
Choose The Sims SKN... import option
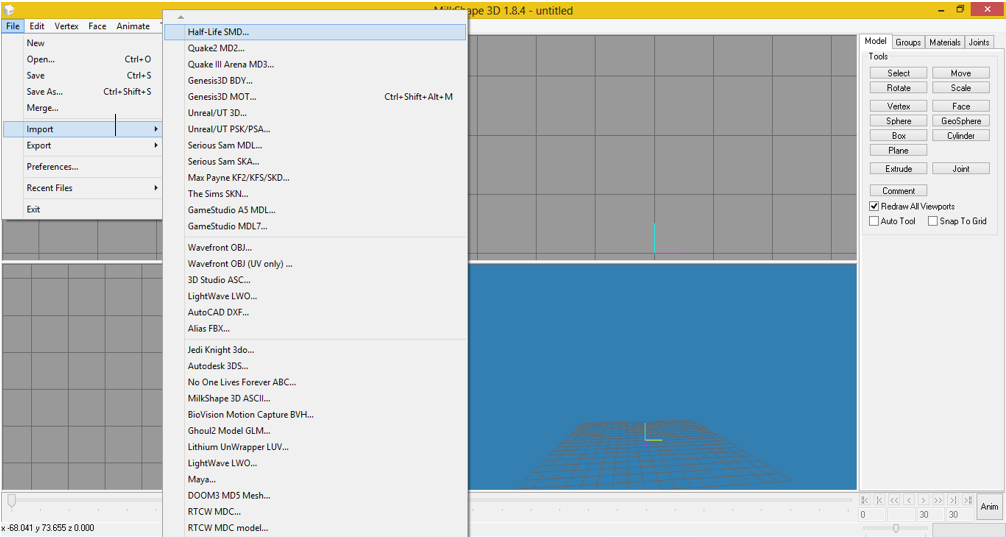pos(315,194)
